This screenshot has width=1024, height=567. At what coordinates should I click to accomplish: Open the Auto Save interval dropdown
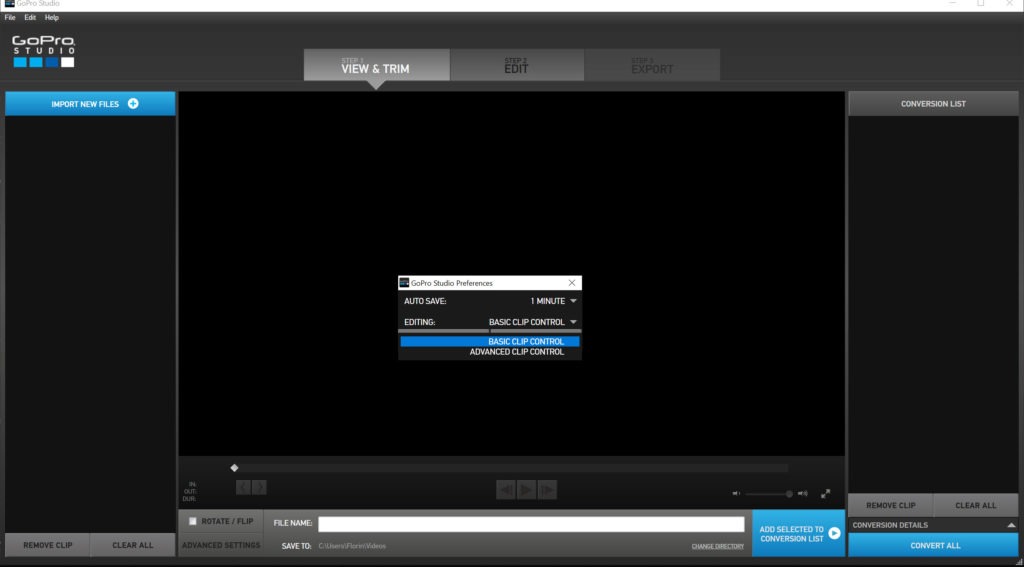coord(554,301)
